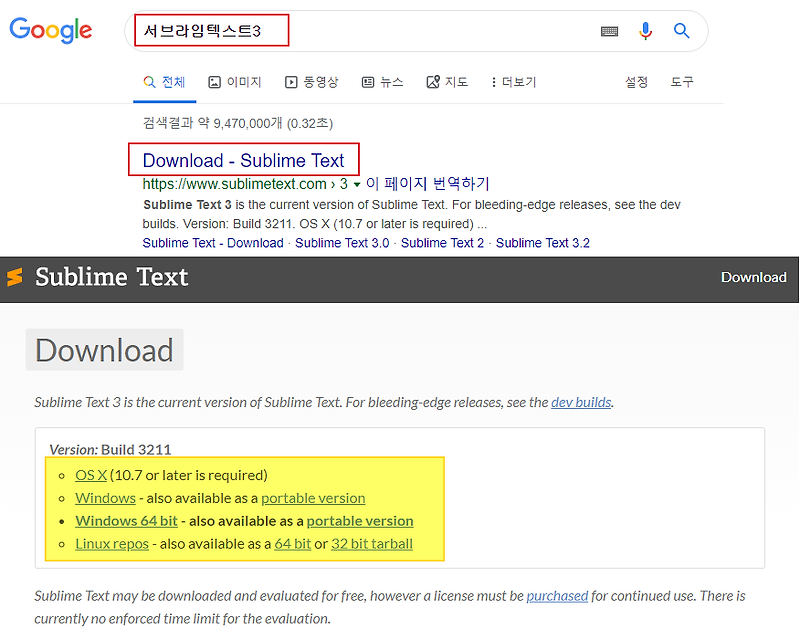Click the '검색결과 약 9,470,000개' result count
The image size is (800, 639).
212,123
